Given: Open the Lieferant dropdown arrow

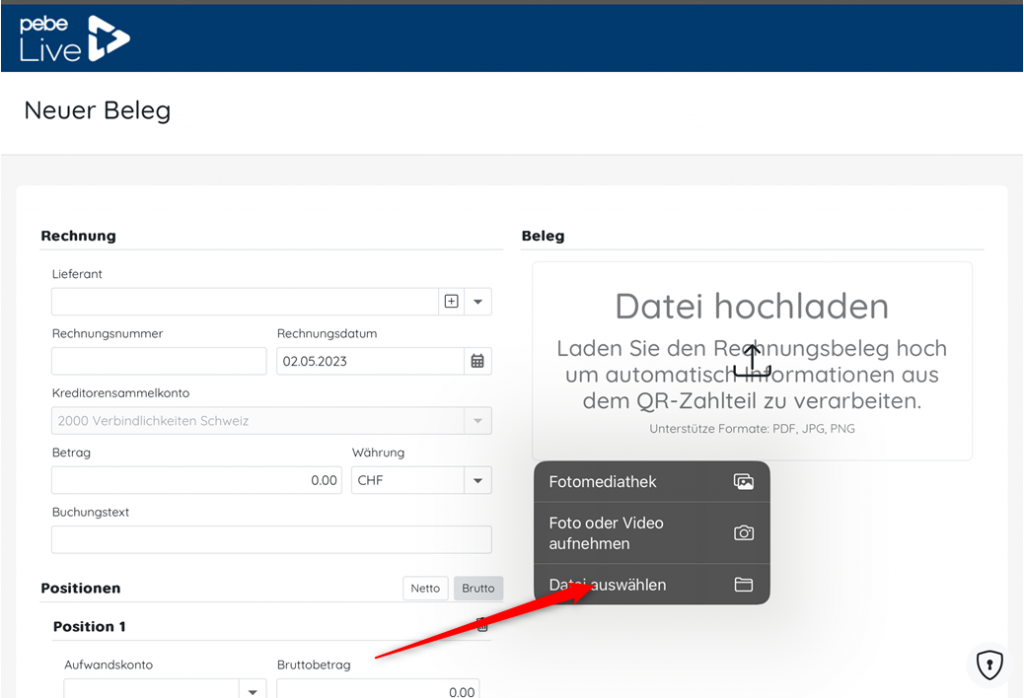Looking at the screenshot, I should pyautogui.click(x=478, y=302).
